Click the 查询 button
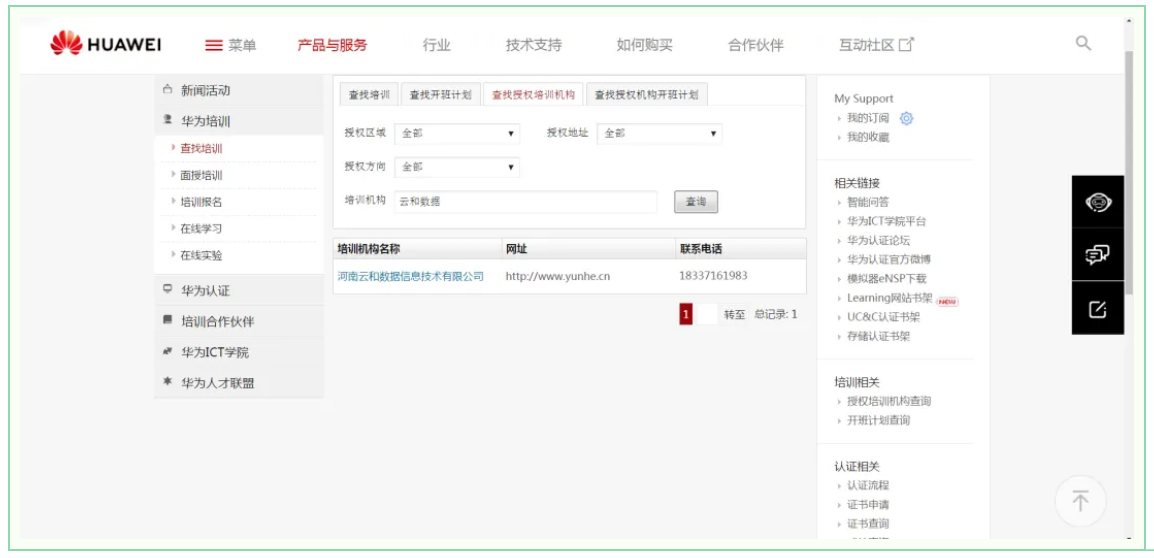This screenshot has height=558, width=1154. [695, 202]
